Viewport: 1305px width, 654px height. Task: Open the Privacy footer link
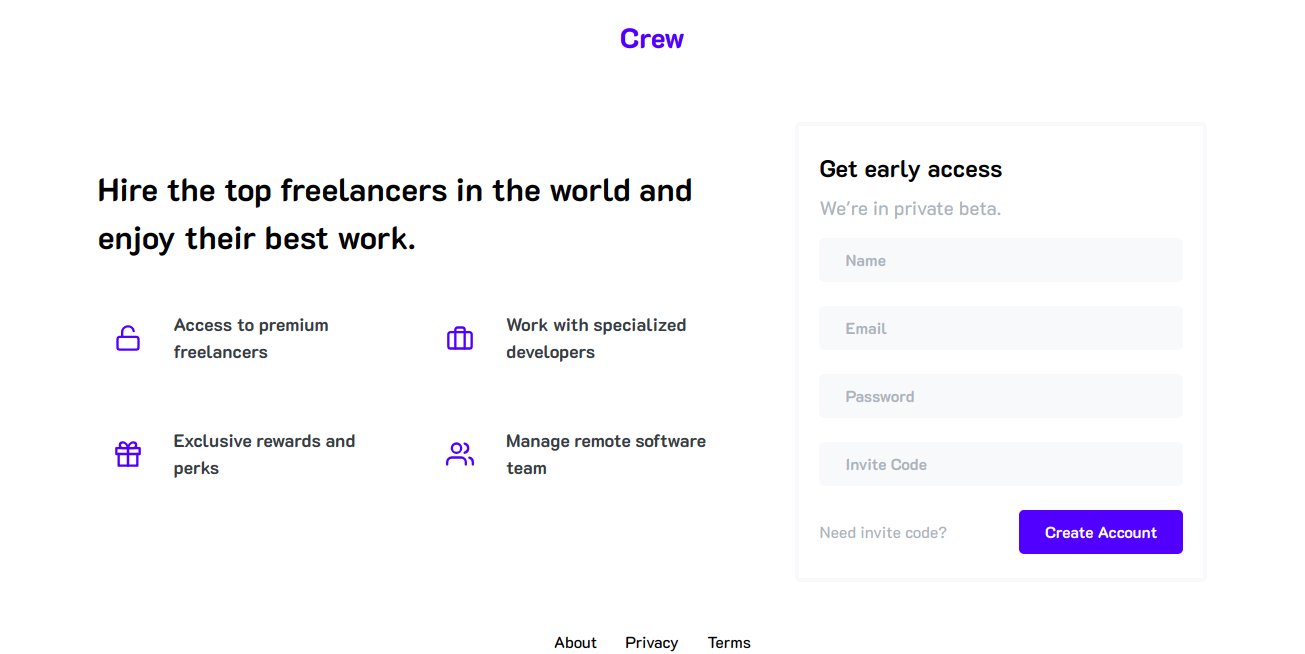[x=652, y=643]
